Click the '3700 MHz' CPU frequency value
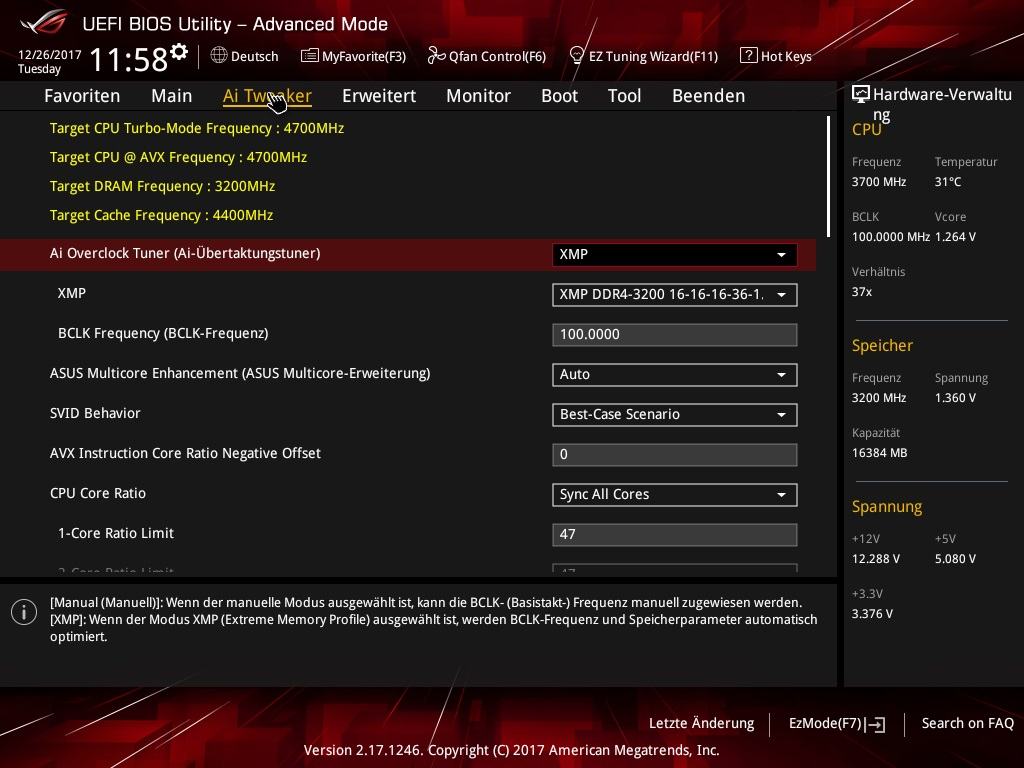The width and height of the screenshot is (1024, 768). (878, 182)
